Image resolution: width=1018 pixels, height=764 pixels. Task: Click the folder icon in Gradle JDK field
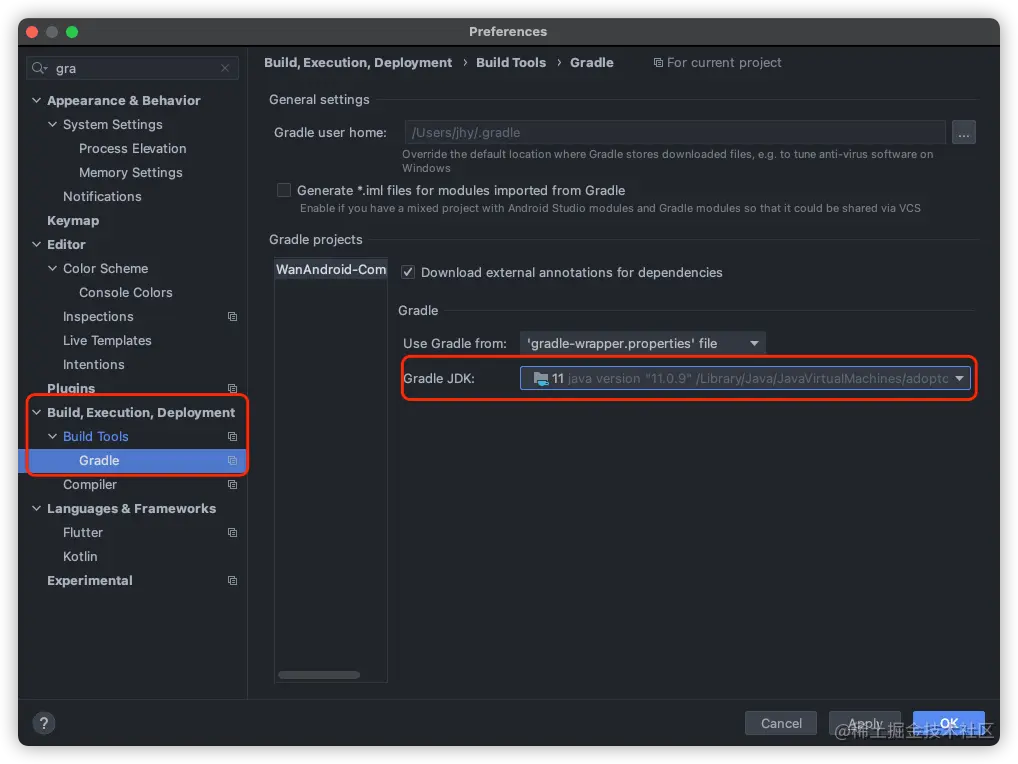coord(540,378)
